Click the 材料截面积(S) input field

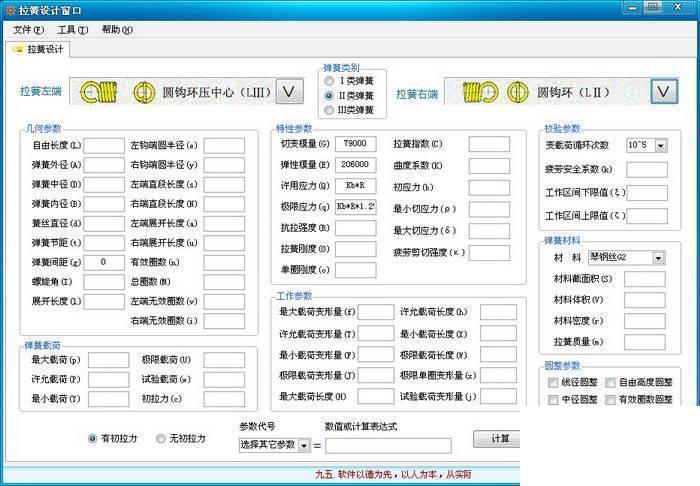pyautogui.click(x=645, y=279)
